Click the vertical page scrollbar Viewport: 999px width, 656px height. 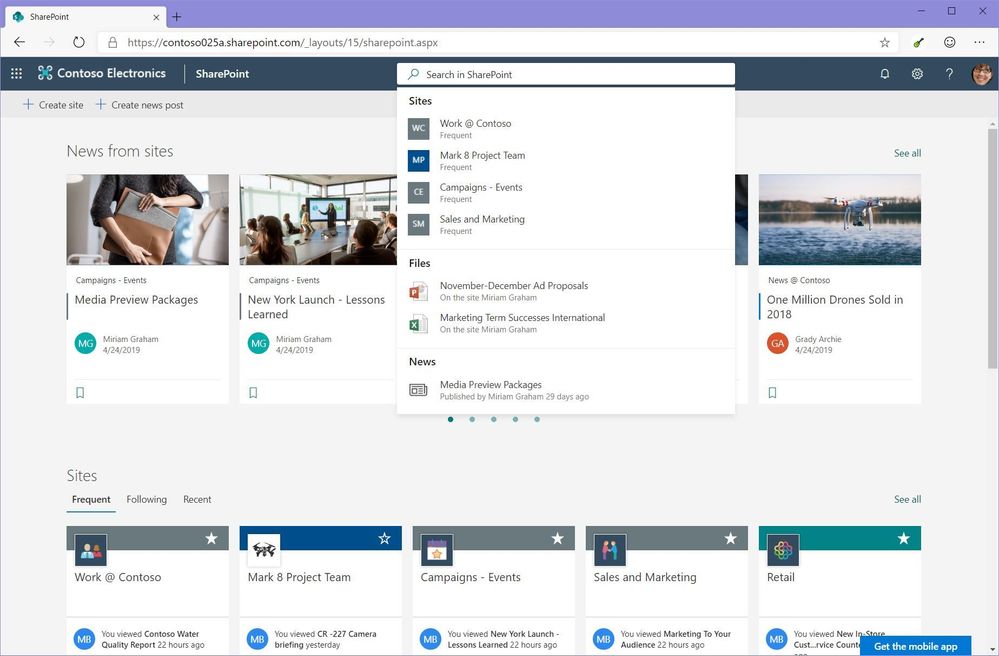coord(993,248)
